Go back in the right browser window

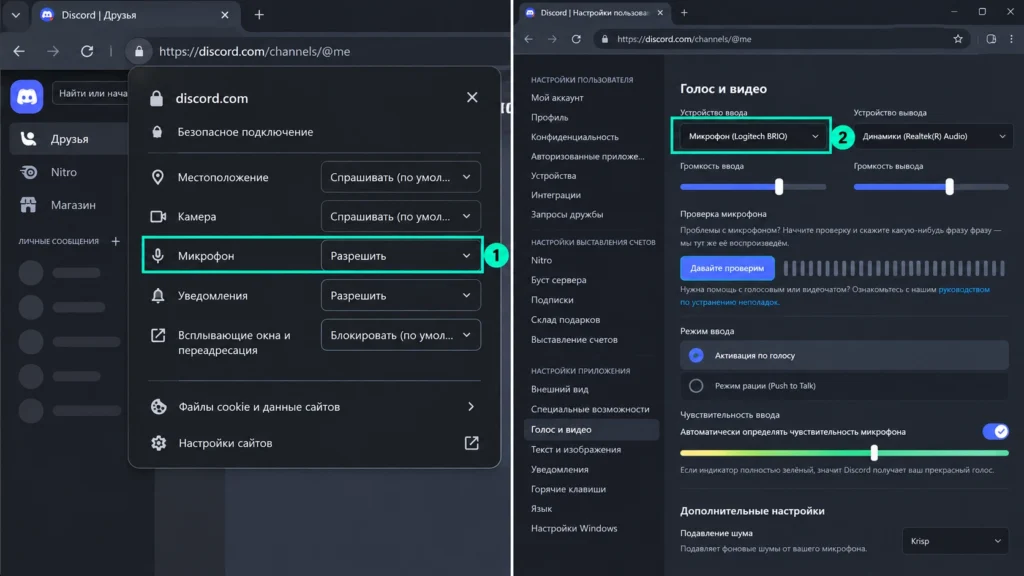528,39
